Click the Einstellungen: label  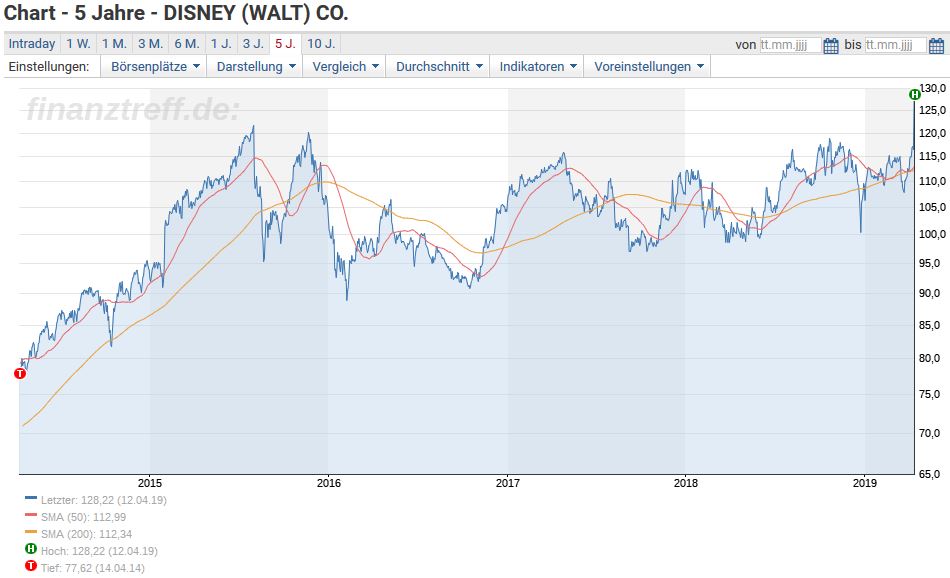pyautogui.click(x=48, y=67)
